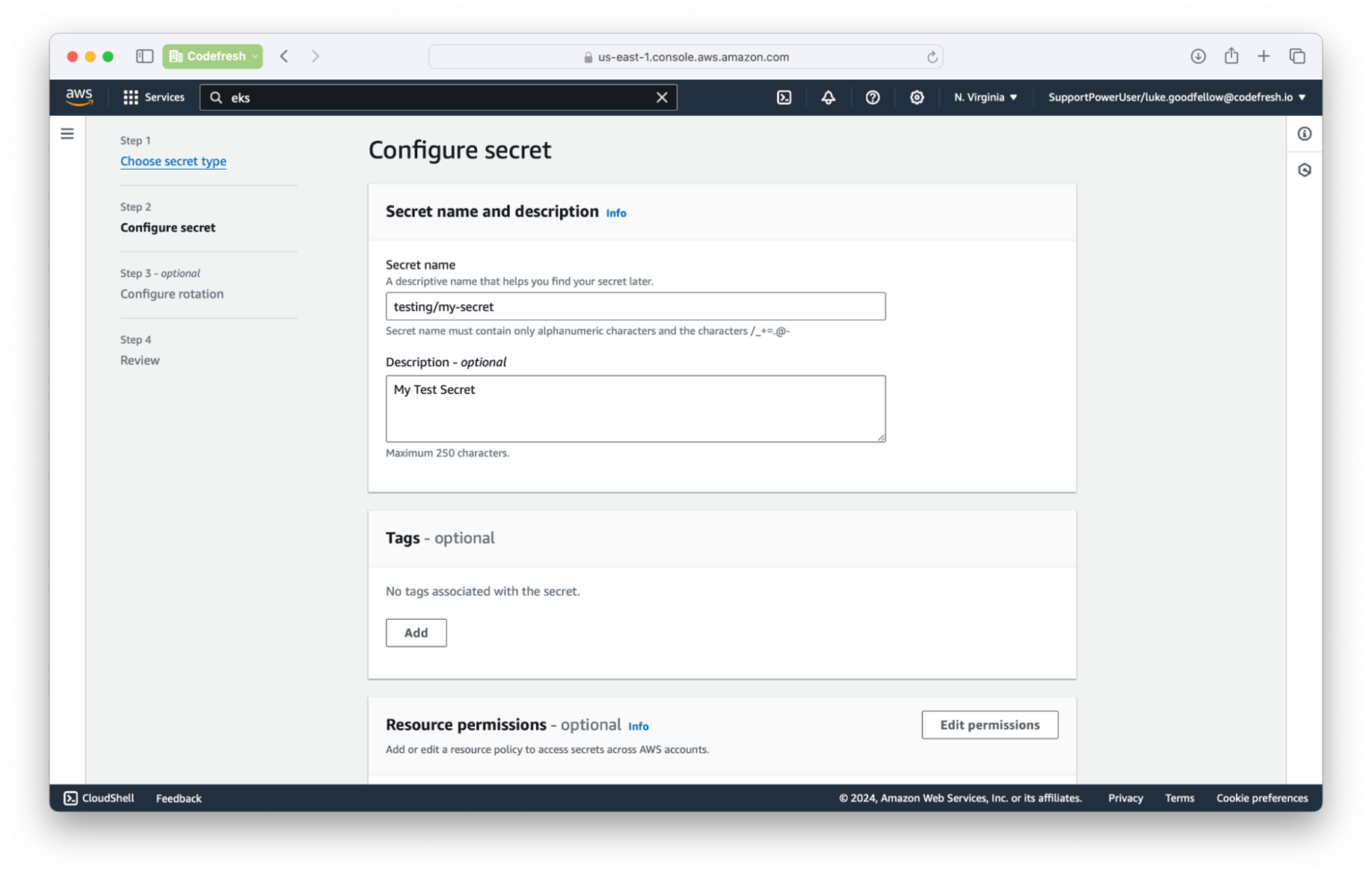Clear the eks search with the X icon
The width and height of the screenshot is (1372, 877).
[662, 96]
